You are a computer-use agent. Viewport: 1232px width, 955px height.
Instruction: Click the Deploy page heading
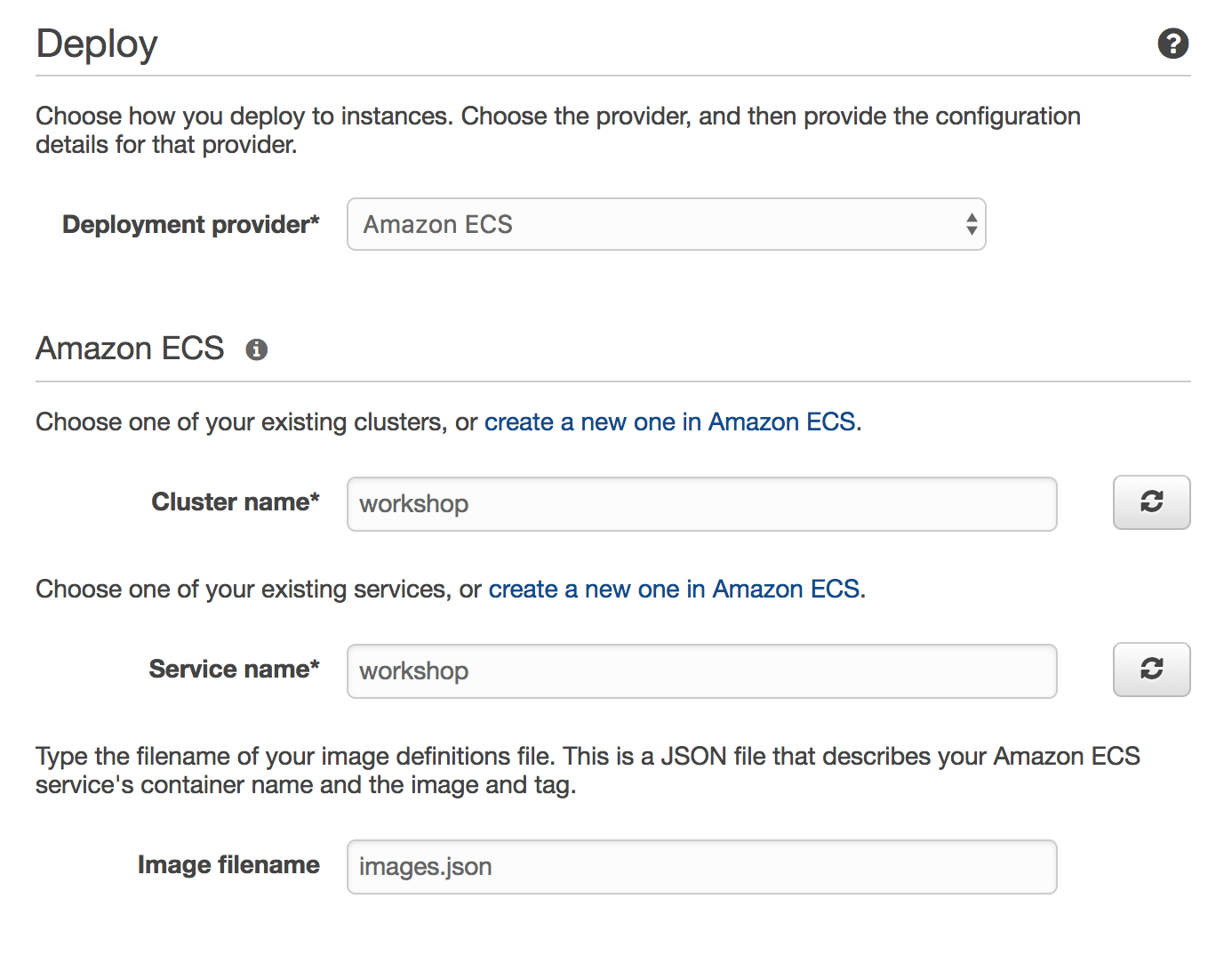97,44
